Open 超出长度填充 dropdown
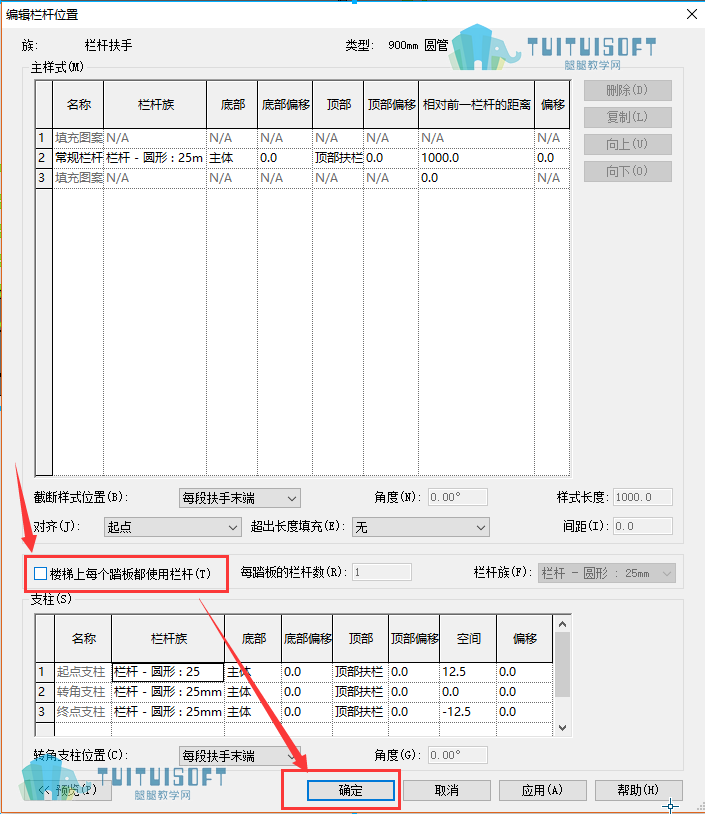The width and height of the screenshot is (705, 814). click(x=421, y=527)
